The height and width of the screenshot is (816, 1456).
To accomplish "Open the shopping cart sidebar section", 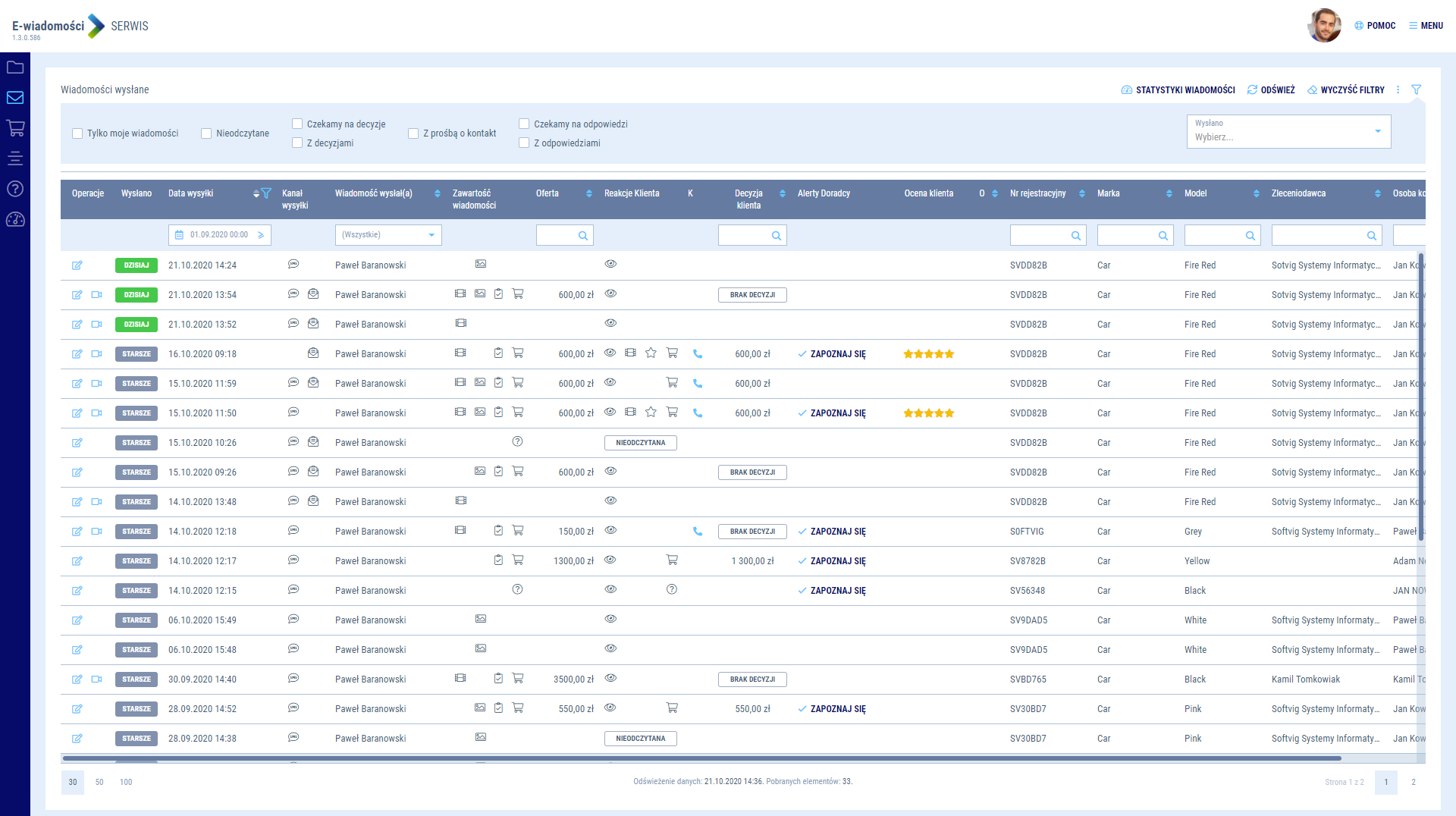I will [15, 128].
